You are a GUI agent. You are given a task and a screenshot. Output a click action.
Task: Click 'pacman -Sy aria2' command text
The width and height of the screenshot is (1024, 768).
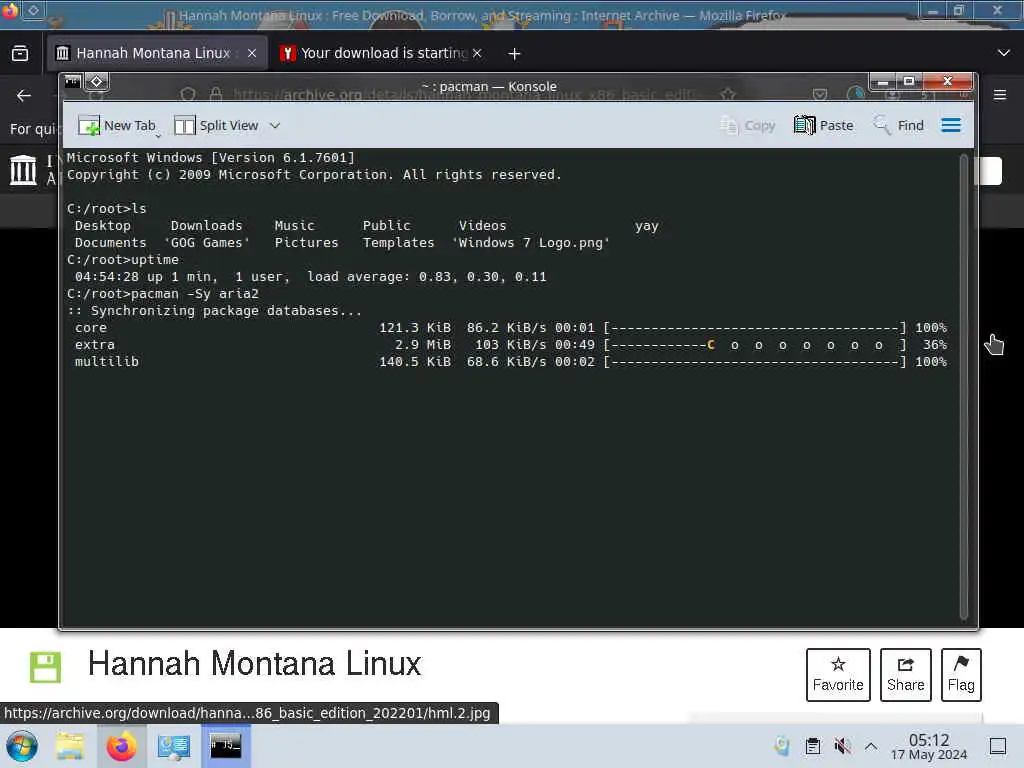click(195, 294)
